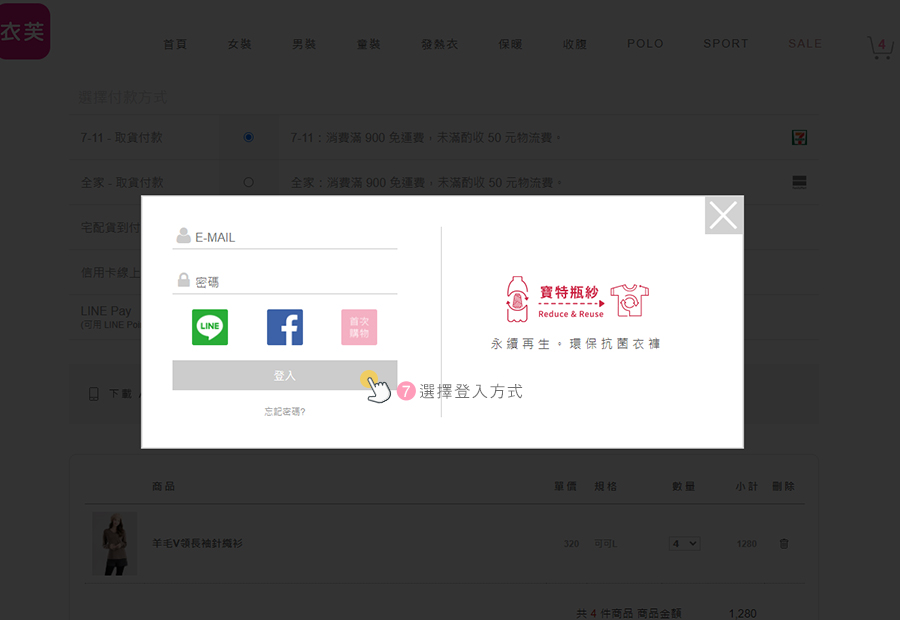Click the sweater product thumbnail
Viewport: 900px width, 620px height.
click(115, 543)
